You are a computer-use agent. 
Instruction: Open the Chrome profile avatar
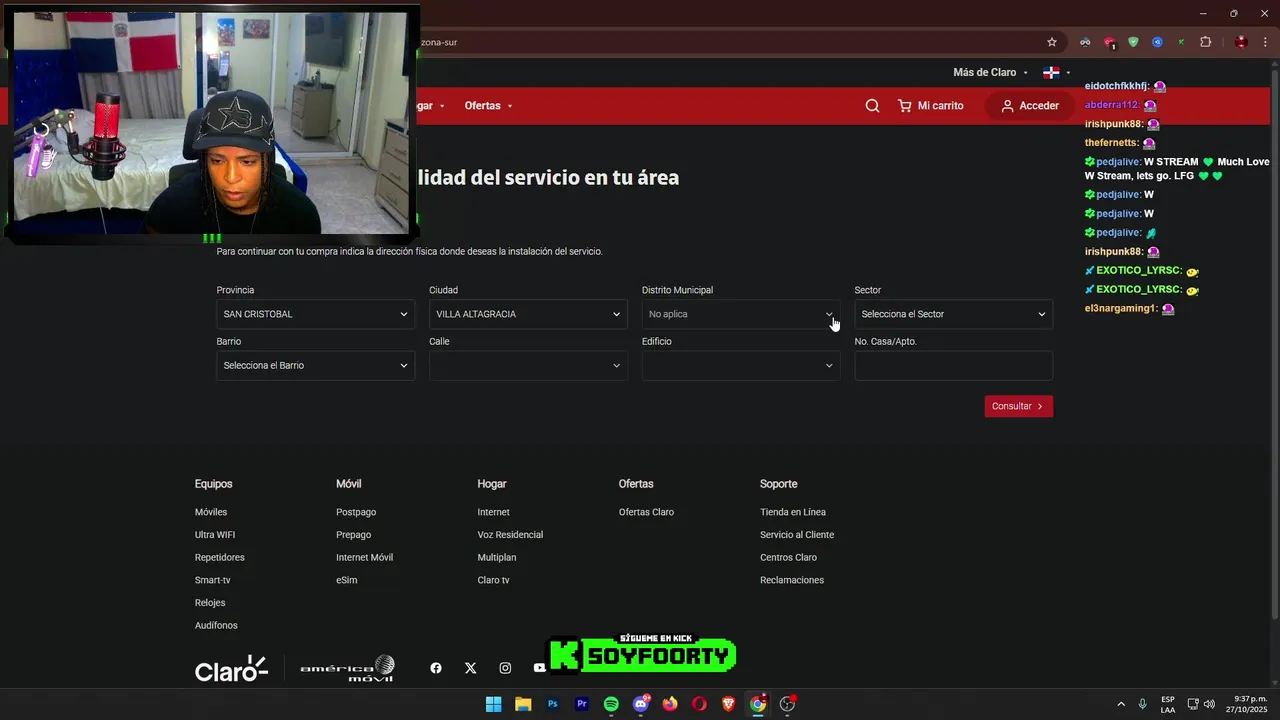[x=1241, y=42]
